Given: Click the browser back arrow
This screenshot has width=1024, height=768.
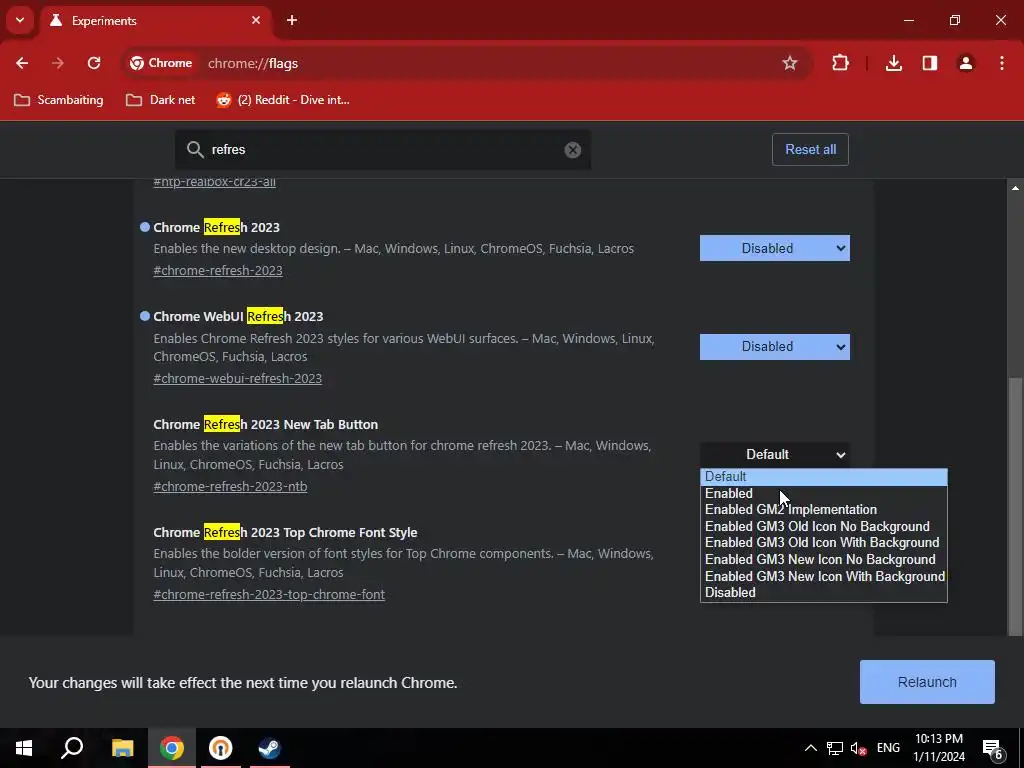Looking at the screenshot, I should coord(22,63).
